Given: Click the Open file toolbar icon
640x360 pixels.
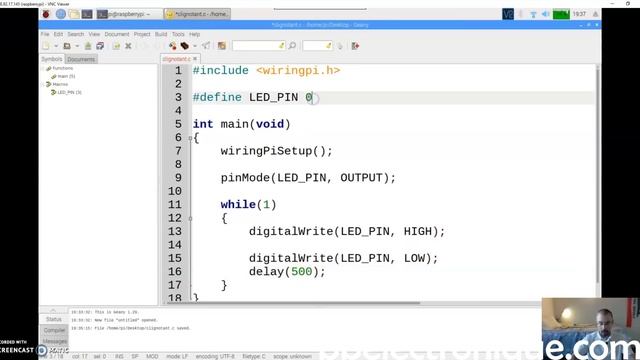Looking at the screenshot, I should point(67,46).
